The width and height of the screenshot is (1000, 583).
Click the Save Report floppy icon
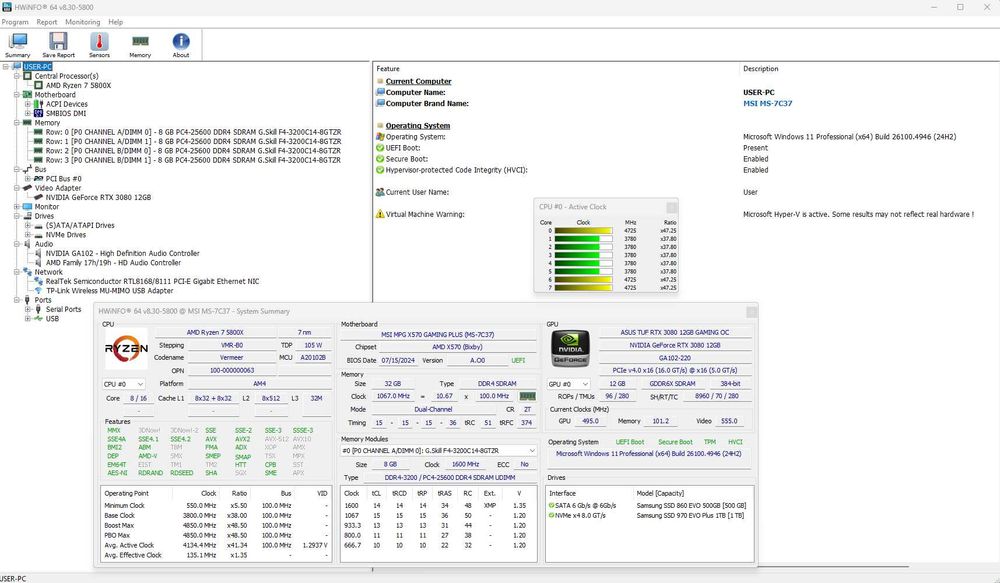tap(58, 45)
